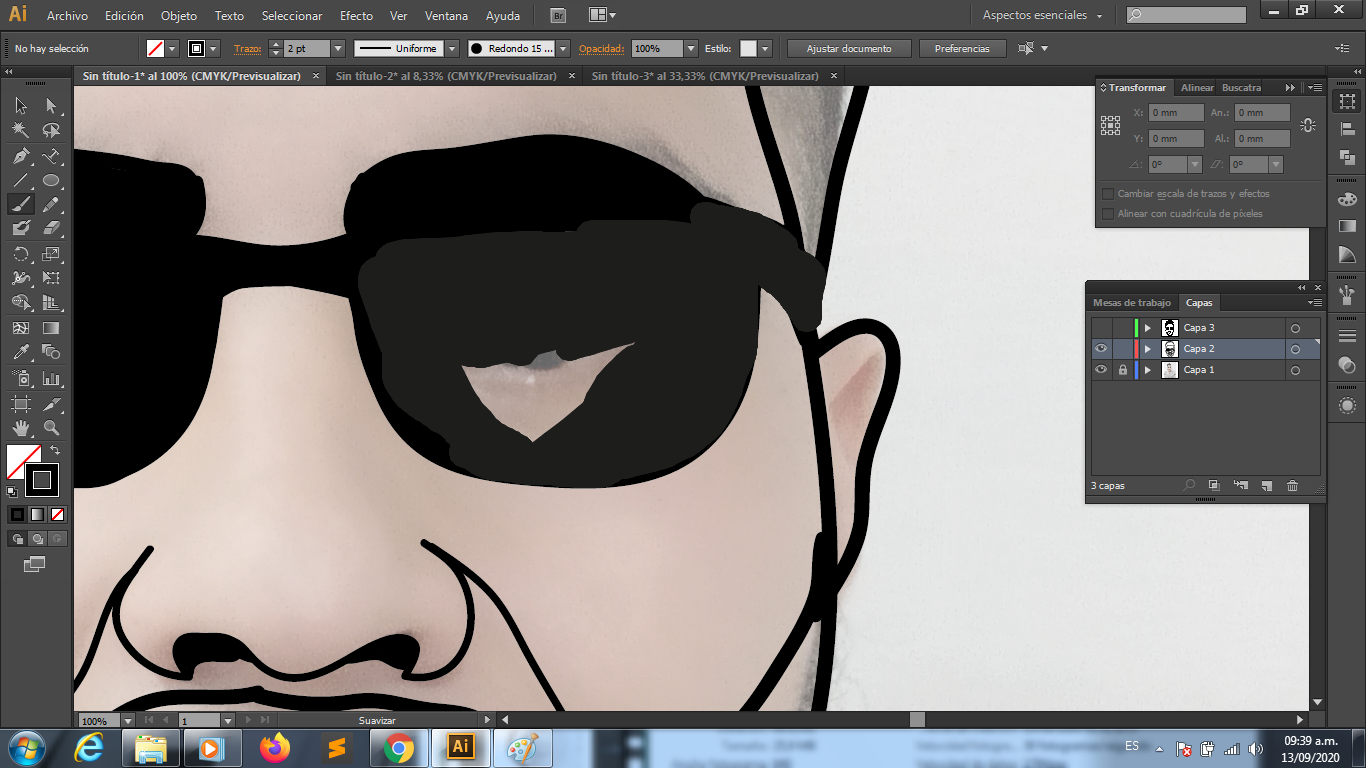Select the Artboard tool
Viewport: 1366px width, 768px height.
point(21,404)
